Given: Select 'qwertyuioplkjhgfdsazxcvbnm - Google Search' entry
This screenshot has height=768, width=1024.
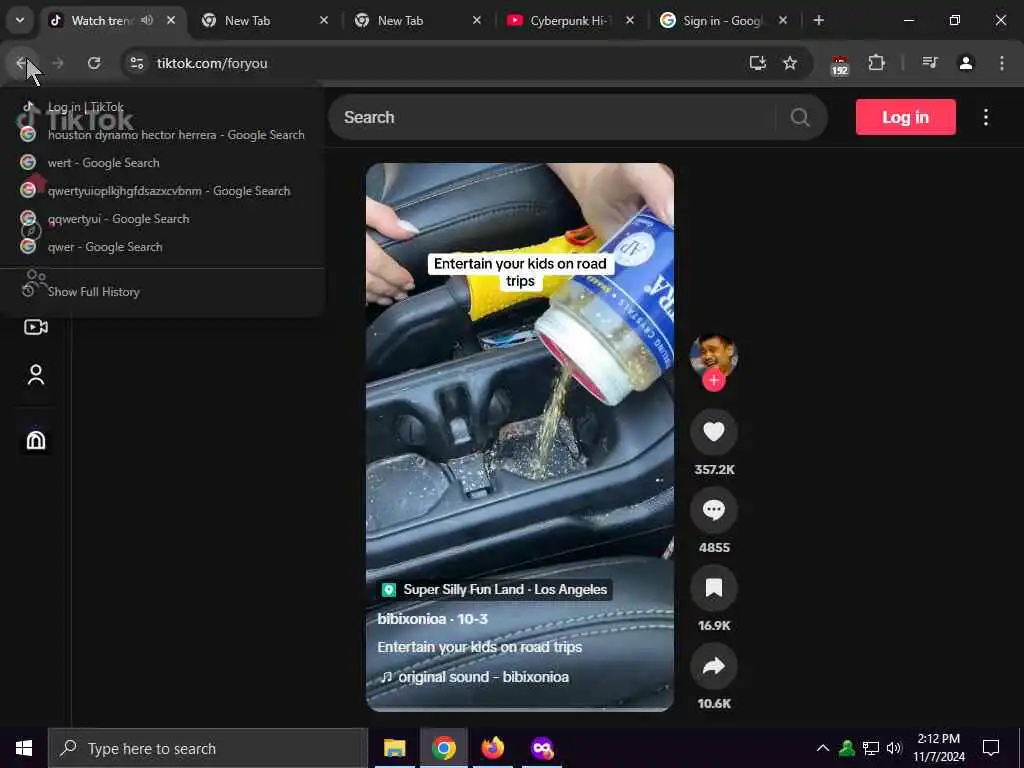Looking at the screenshot, I should (162, 191).
